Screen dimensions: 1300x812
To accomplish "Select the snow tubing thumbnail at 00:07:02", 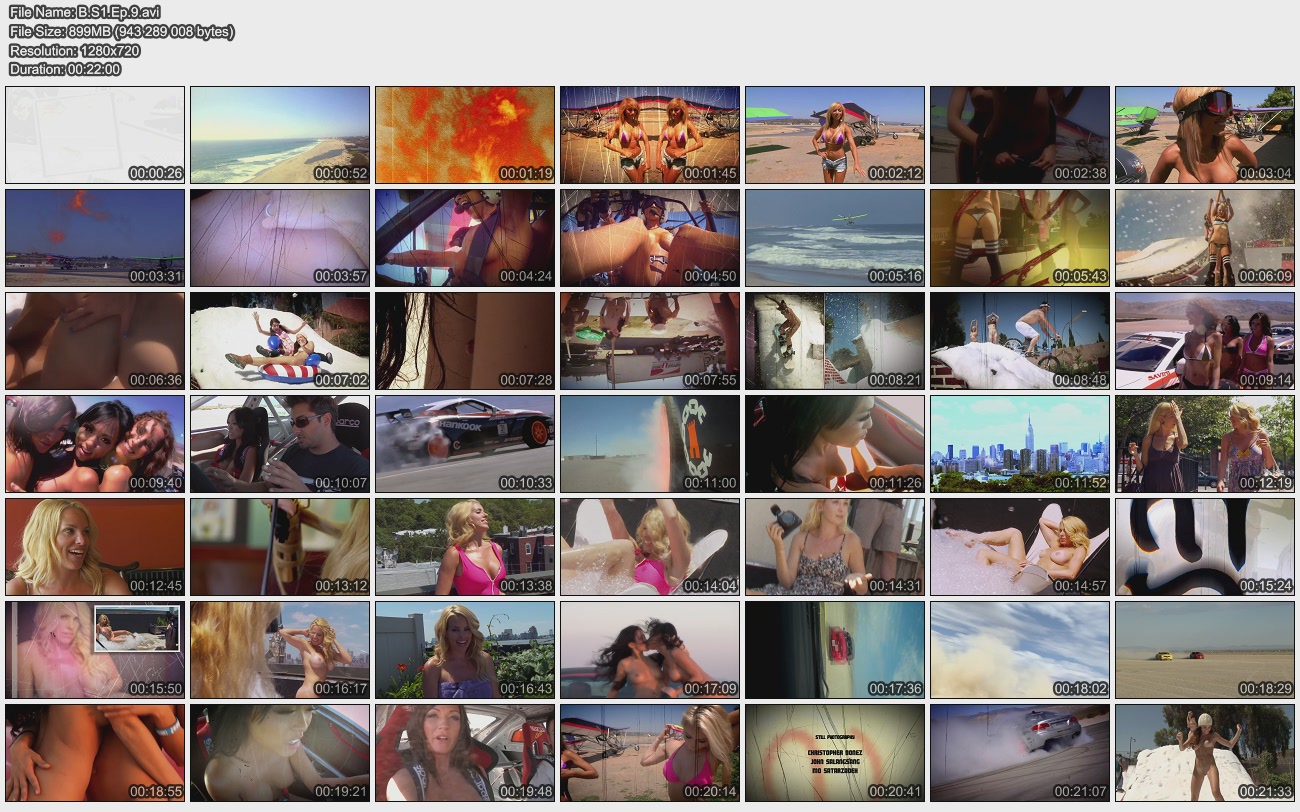I will point(280,341).
